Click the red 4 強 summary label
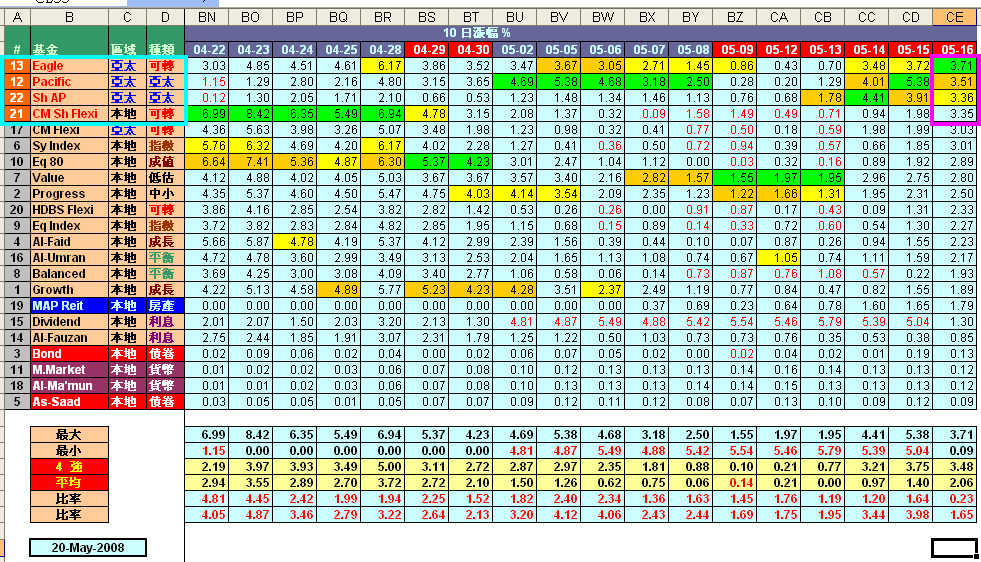 pyautogui.click(x=69, y=466)
